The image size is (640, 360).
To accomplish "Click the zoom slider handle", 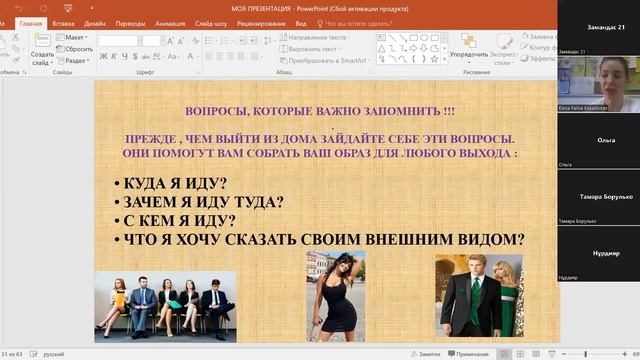I will tap(585, 354).
